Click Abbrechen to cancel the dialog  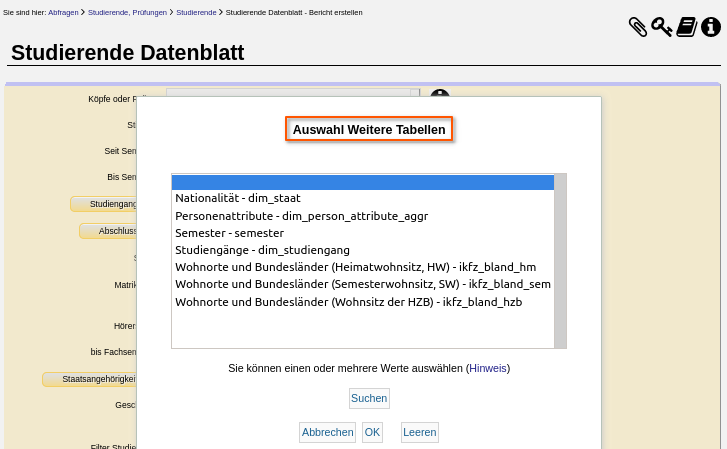pos(327,432)
